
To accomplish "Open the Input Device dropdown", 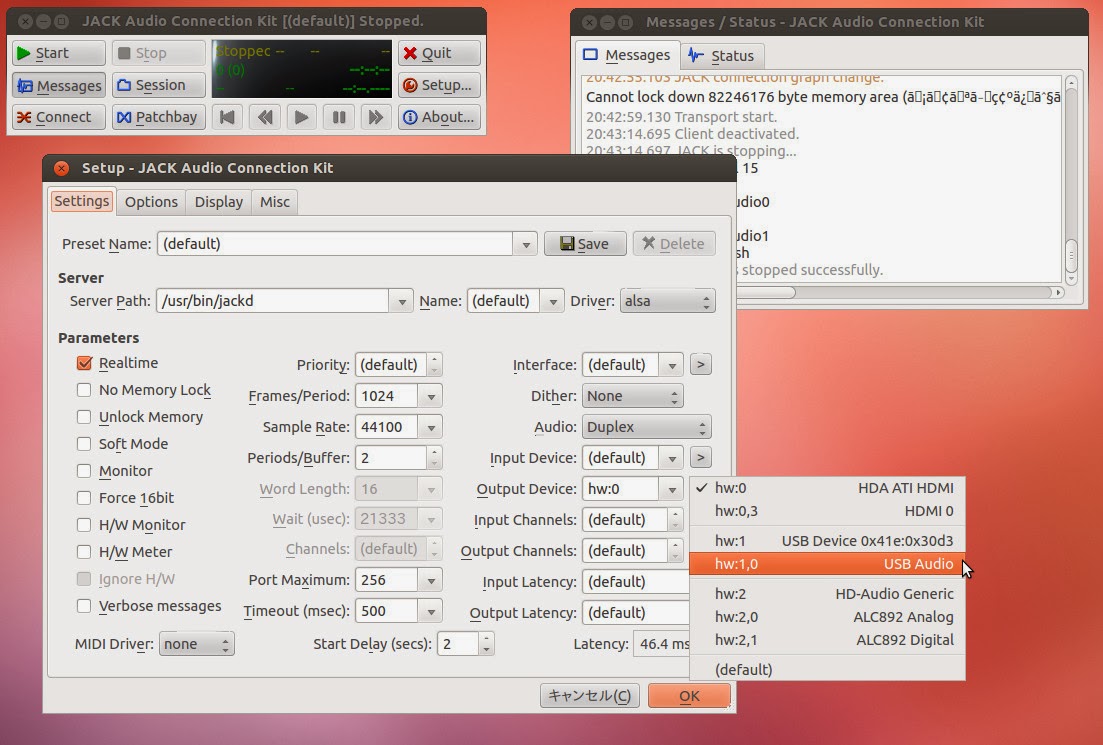I will pos(672,458).
